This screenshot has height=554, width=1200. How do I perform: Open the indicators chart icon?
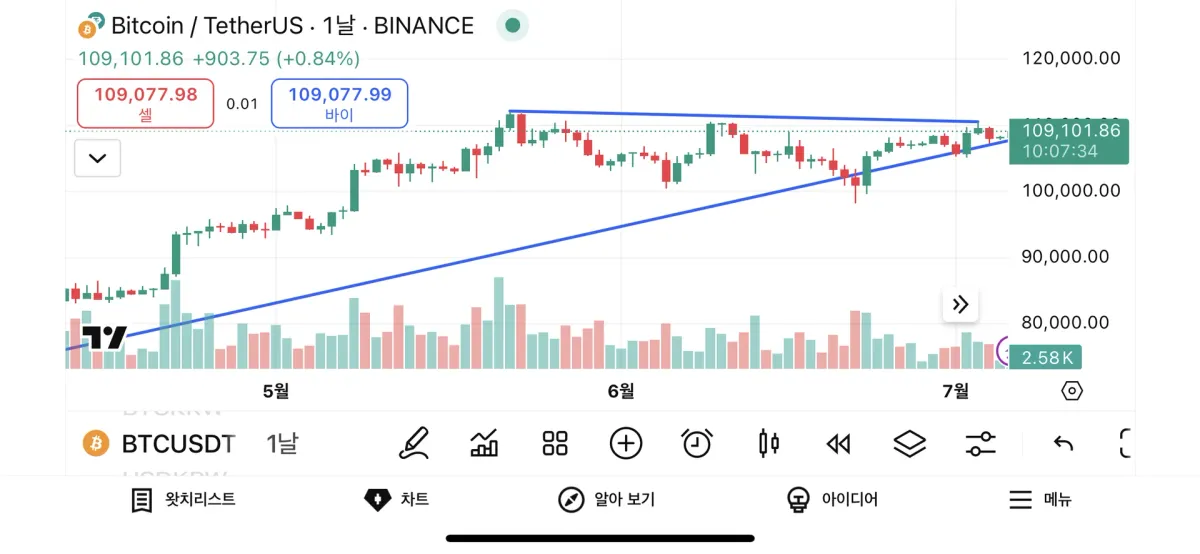click(x=485, y=442)
